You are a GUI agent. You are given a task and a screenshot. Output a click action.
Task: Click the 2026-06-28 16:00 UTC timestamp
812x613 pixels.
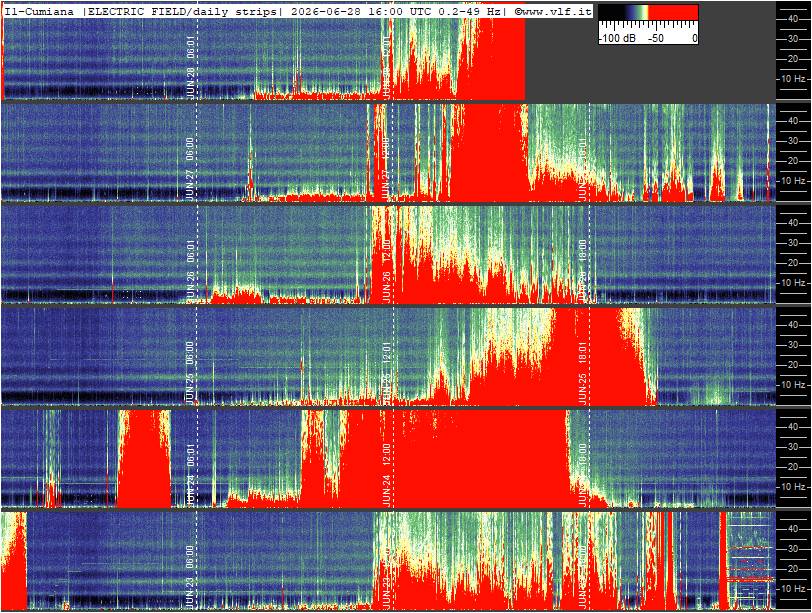[354, 11]
